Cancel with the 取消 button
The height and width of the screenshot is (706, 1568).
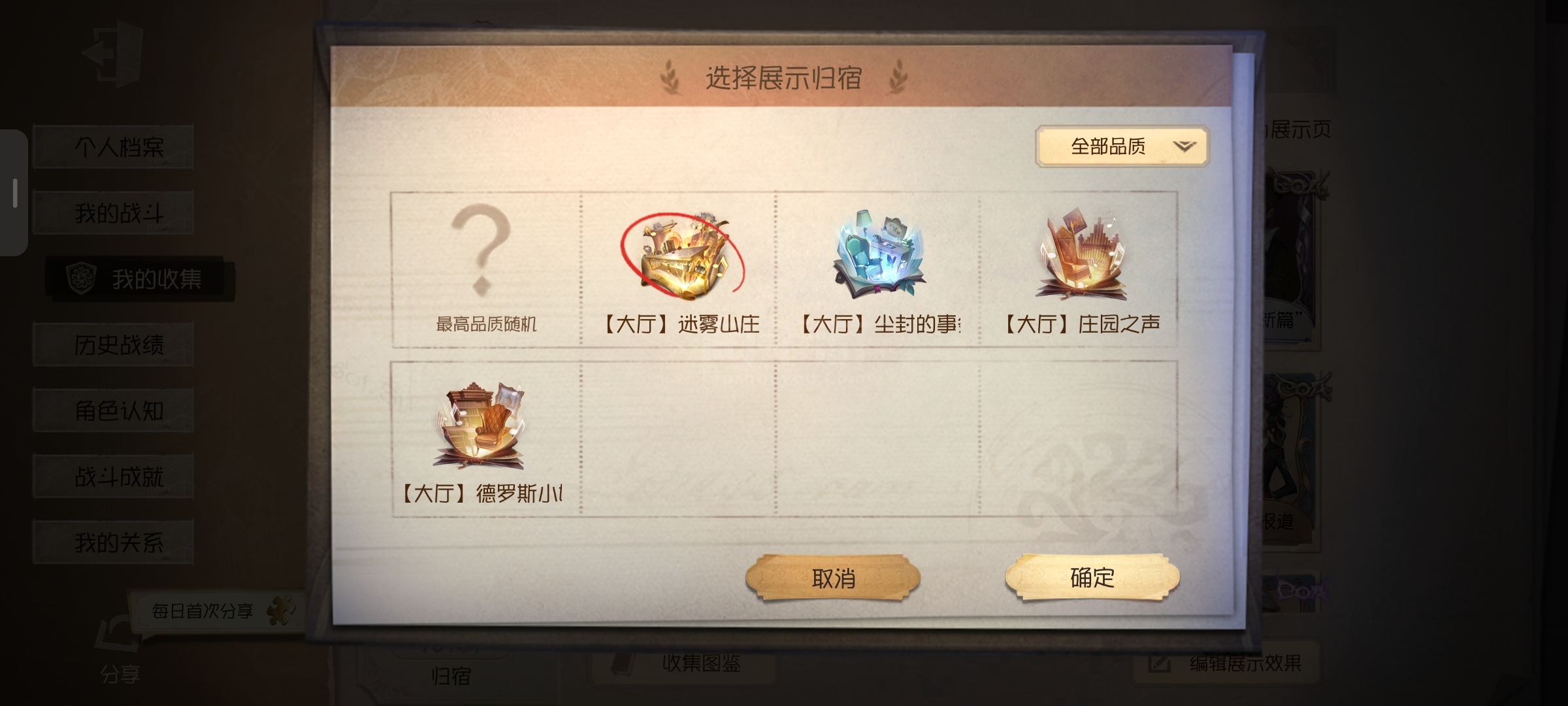(833, 578)
